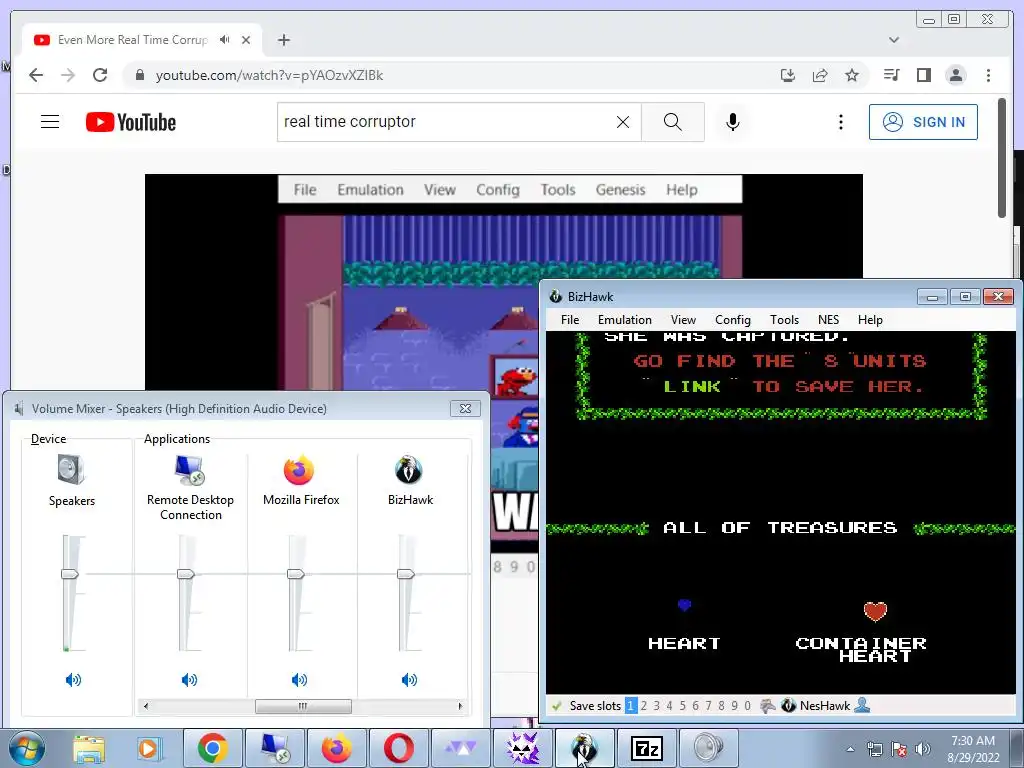1024x768 pixels.
Task: Open the BizHawk Tools menu
Action: pyautogui.click(x=784, y=319)
